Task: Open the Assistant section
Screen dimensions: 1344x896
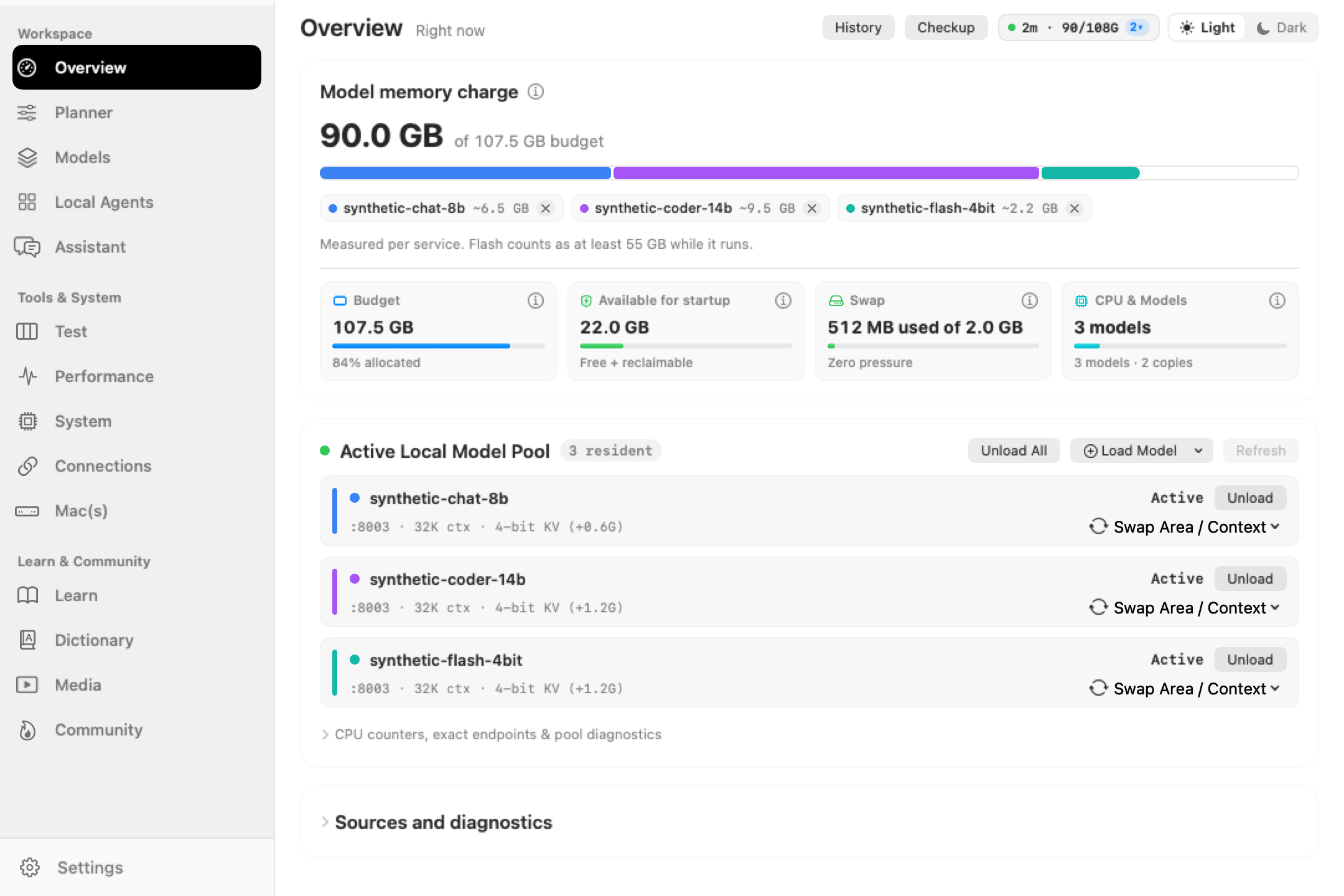Action: click(137, 247)
